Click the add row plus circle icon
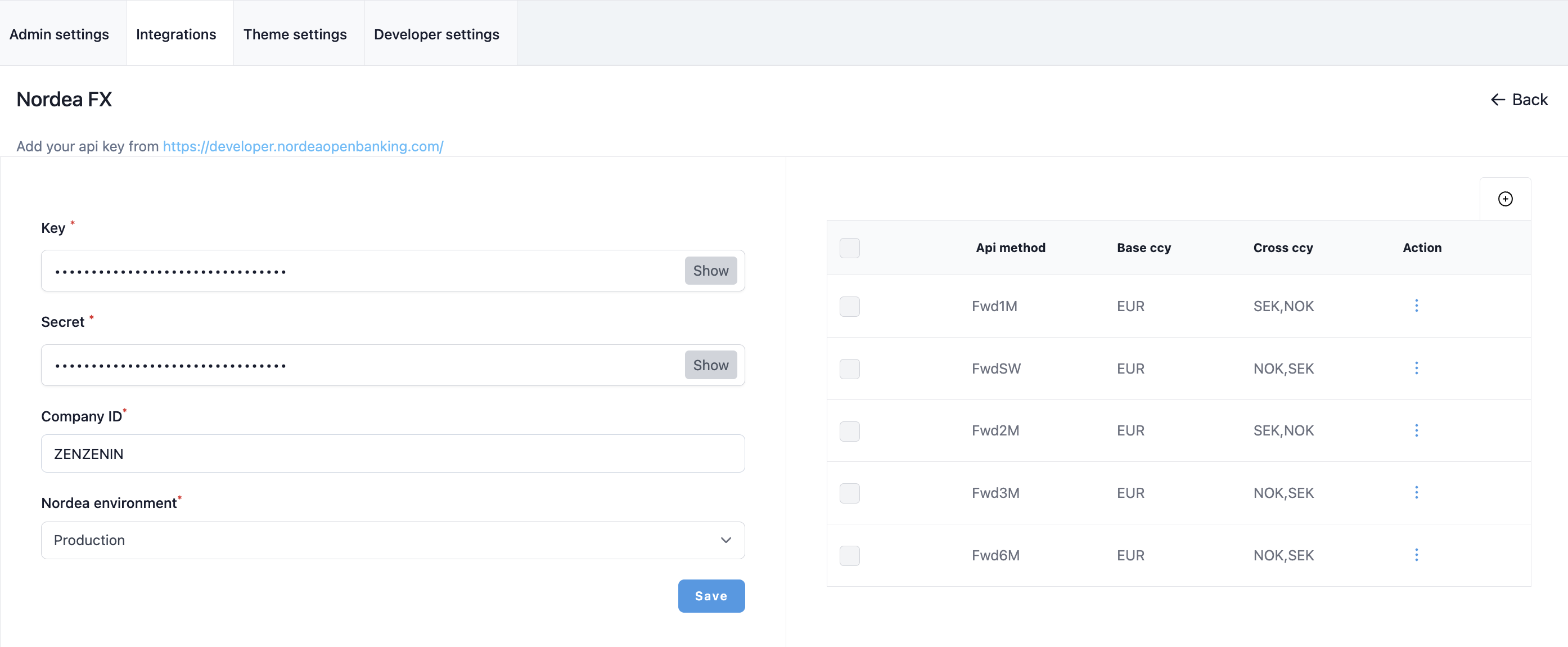 click(1504, 199)
